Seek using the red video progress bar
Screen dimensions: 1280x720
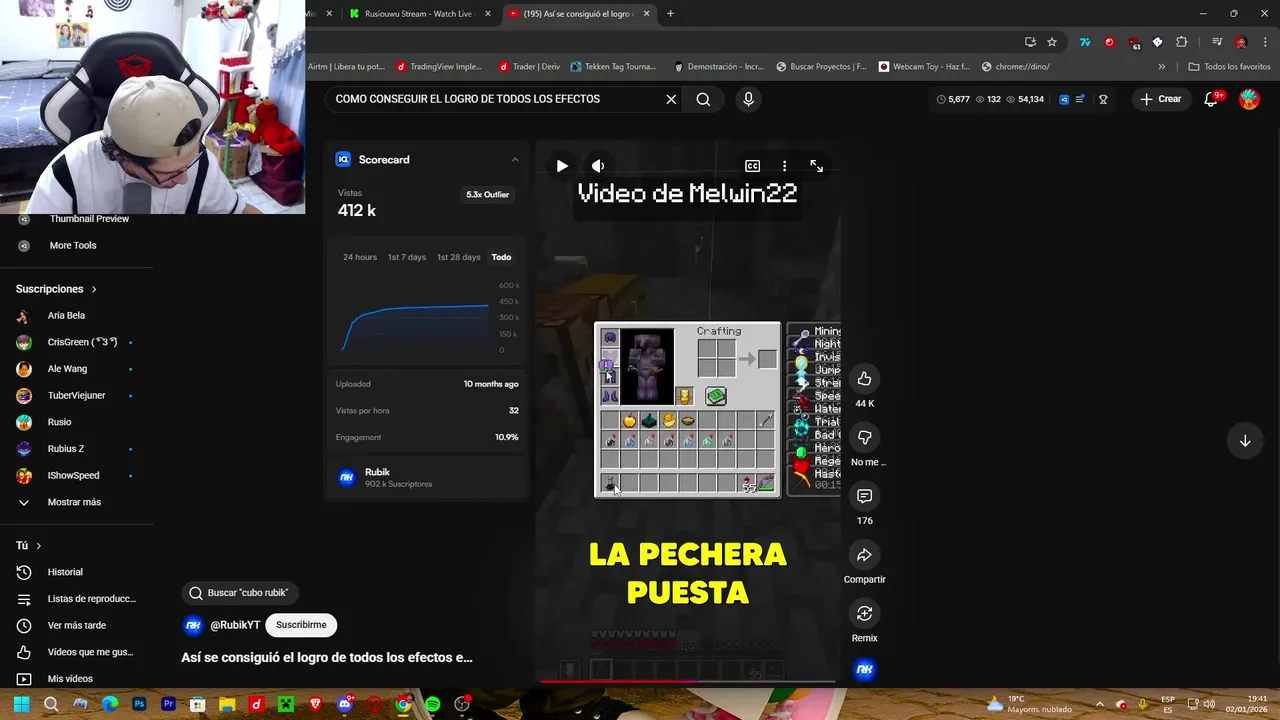(687, 682)
